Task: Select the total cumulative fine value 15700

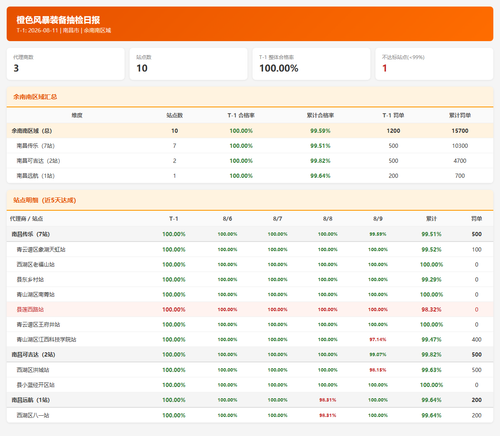Action: pyautogui.click(x=460, y=131)
